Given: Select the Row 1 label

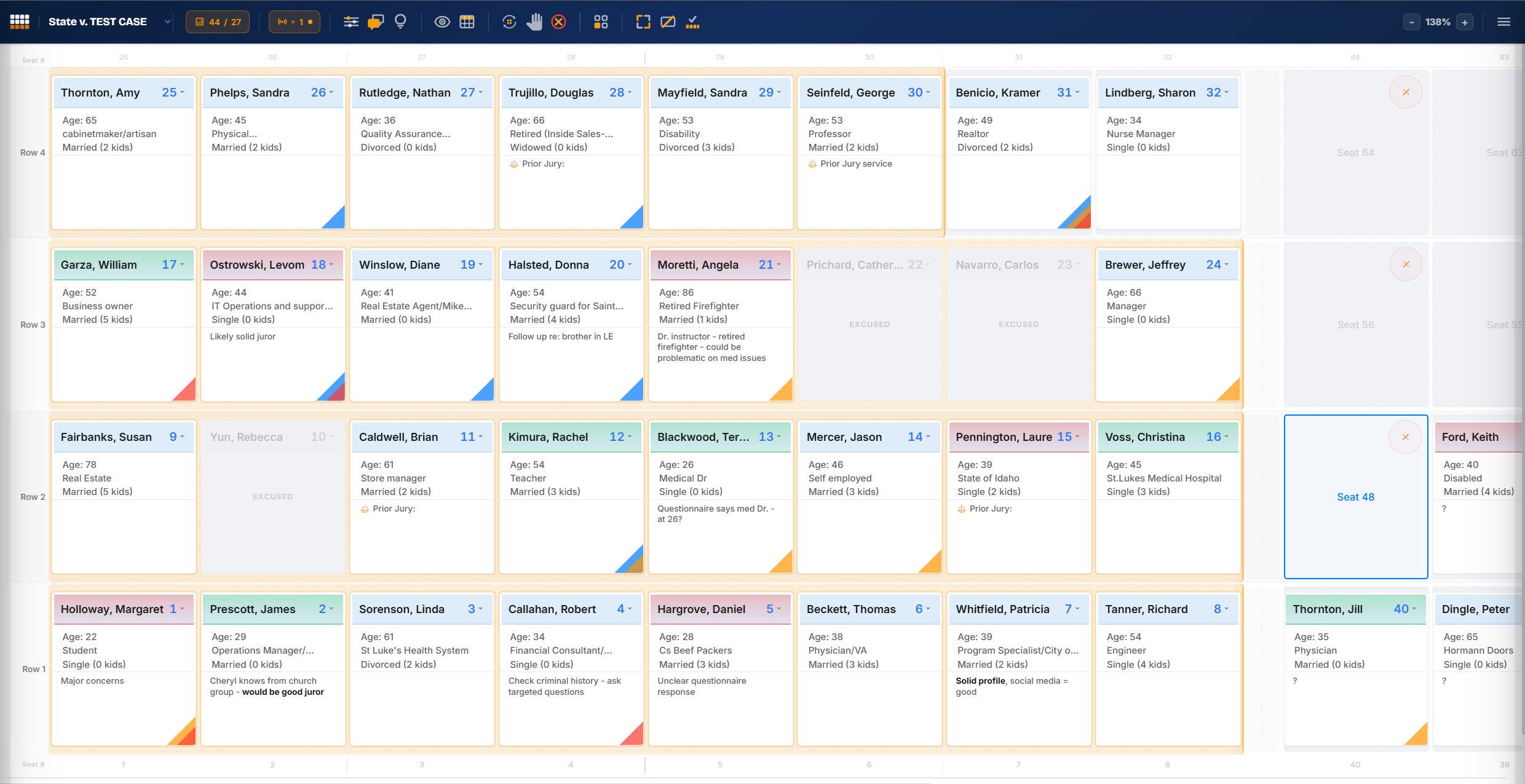Looking at the screenshot, I should [x=34, y=669].
